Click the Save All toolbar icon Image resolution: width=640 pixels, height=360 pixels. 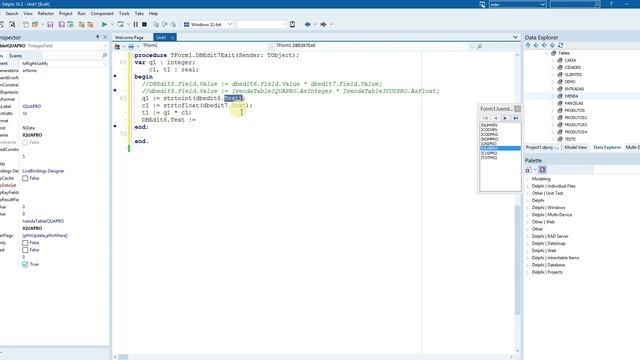tap(62, 24)
